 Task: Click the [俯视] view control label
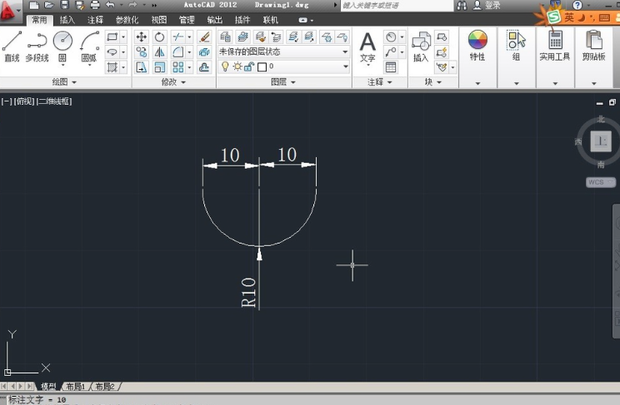(x=25, y=101)
